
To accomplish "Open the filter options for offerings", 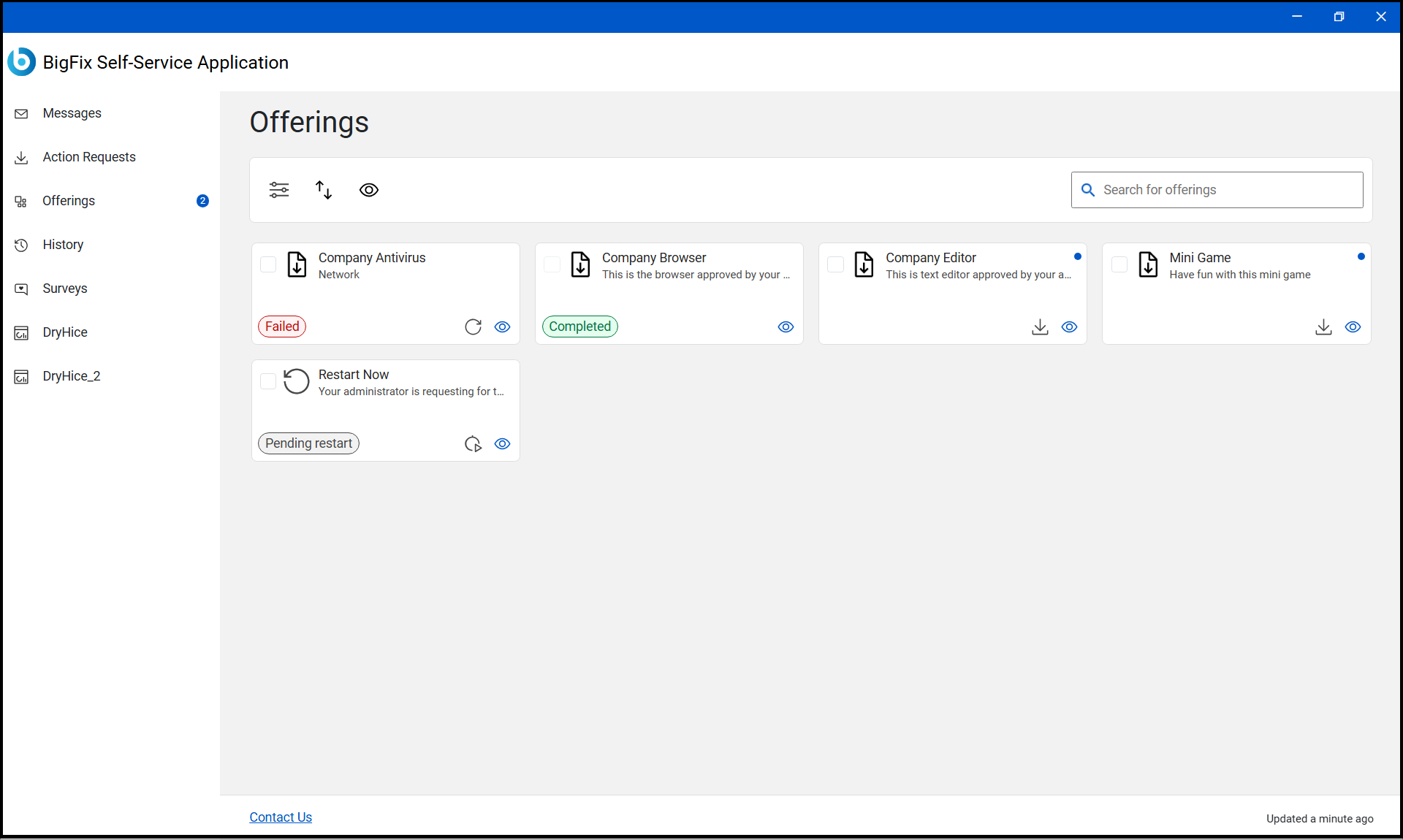I will pyautogui.click(x=279, y=190).
